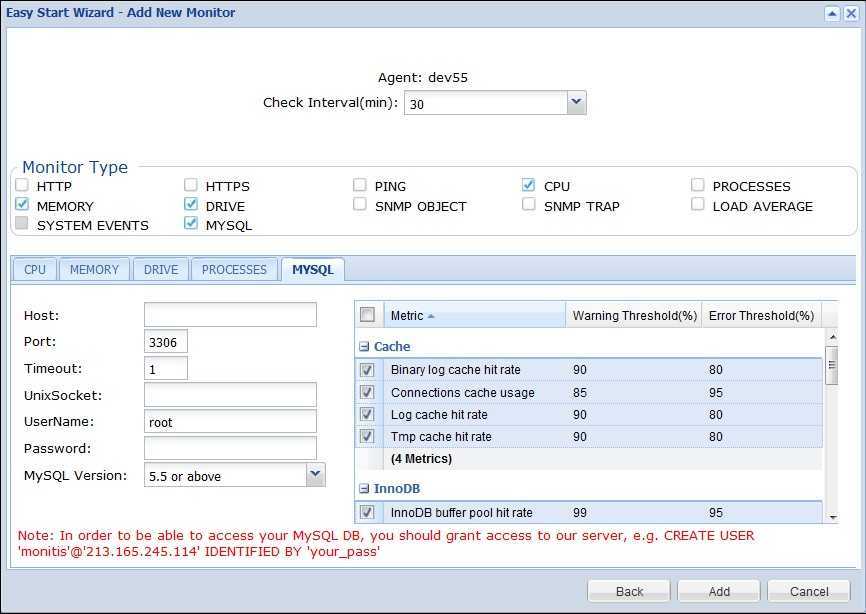Click the (4 Metrics) summary row
This screenshot has width=866, height=614.
tap(589, 459)
